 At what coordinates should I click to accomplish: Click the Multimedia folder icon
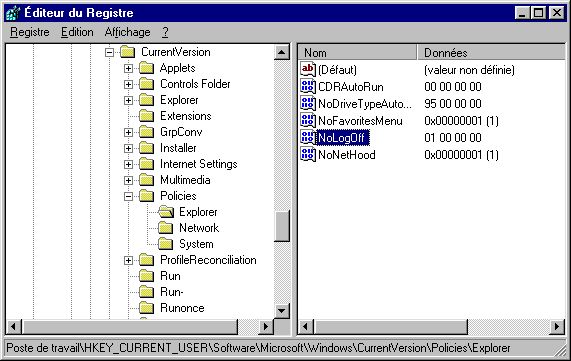click(x=147, y=180)
